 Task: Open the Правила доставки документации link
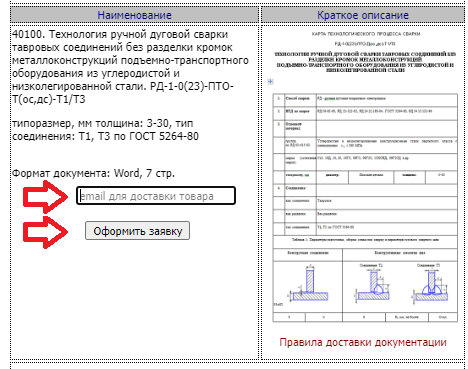tap(363, 342)
